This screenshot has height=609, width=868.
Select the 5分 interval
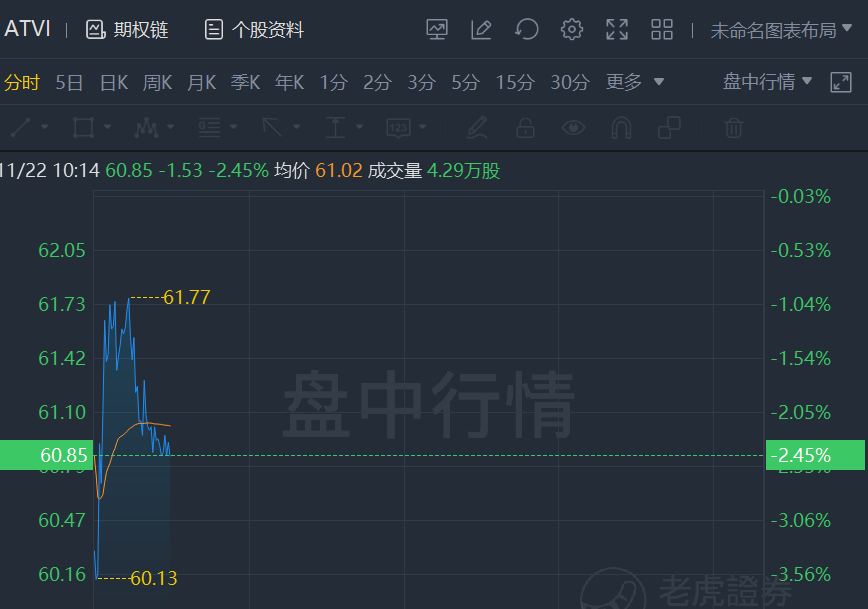click(465, 82)
